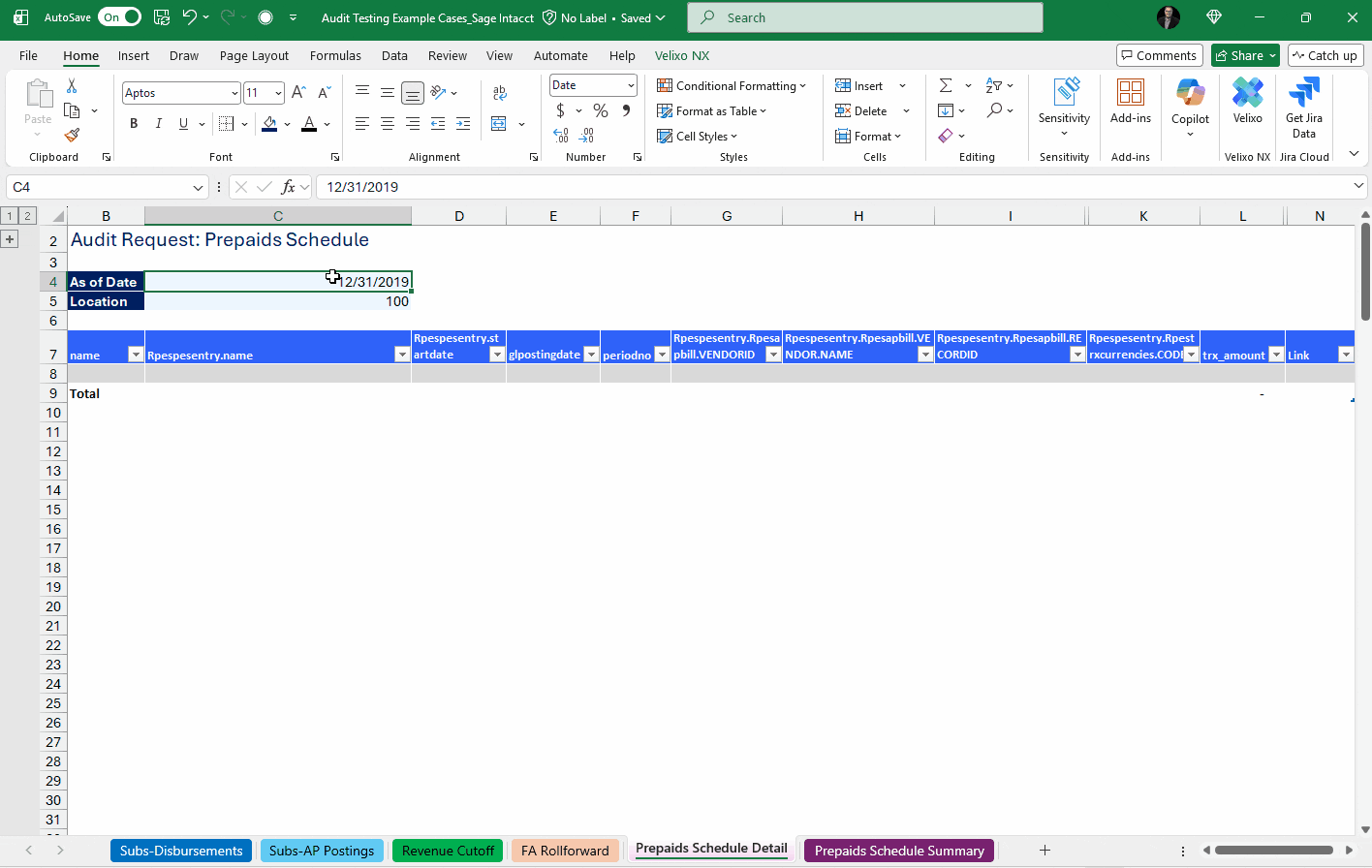Click the AutoSum sigma icon
Screen dimensions: 1372x868
click(x=946, y=85)
